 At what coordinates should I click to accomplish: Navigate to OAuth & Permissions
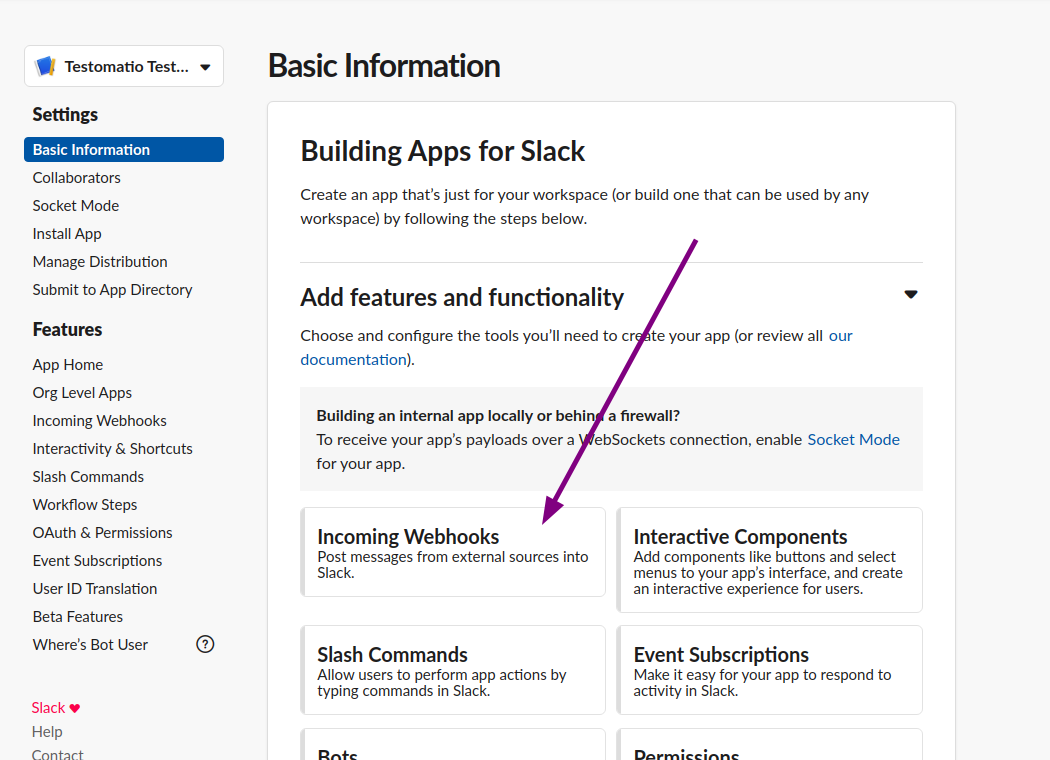tap(102, 533)
